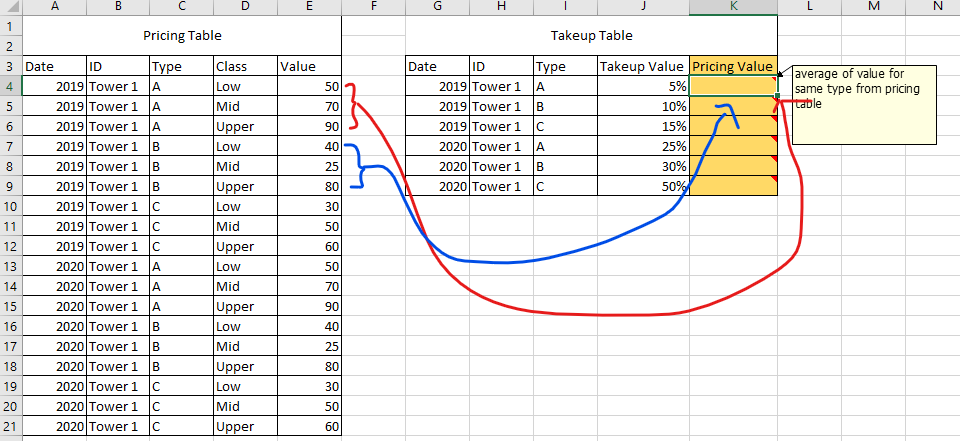Select column header M
Viewport: 960px width, 441px height.
click(873, 7)
